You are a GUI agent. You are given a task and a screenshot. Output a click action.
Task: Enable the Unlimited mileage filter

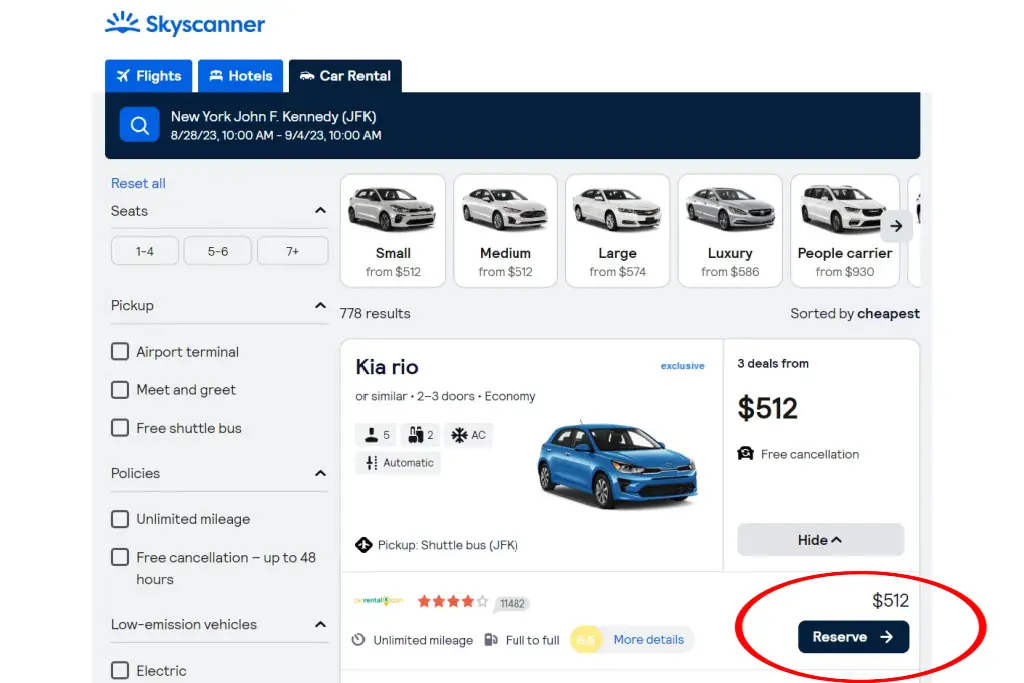click(x=120, y=519)
